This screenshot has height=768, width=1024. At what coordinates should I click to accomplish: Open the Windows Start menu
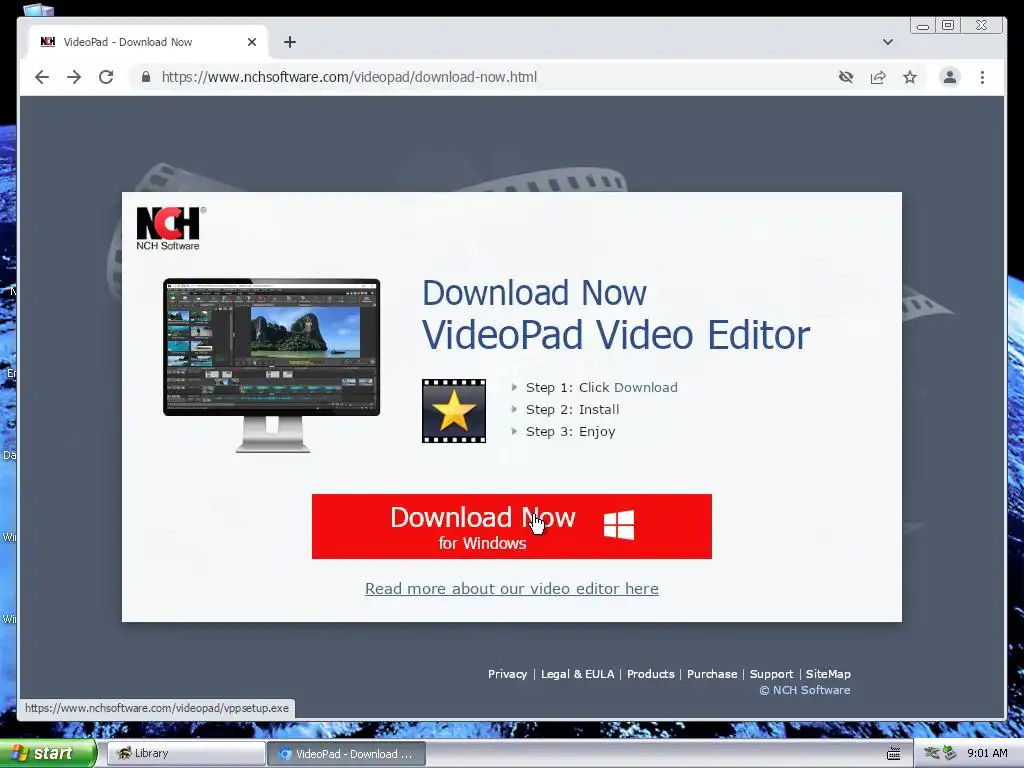coord(48,753)
